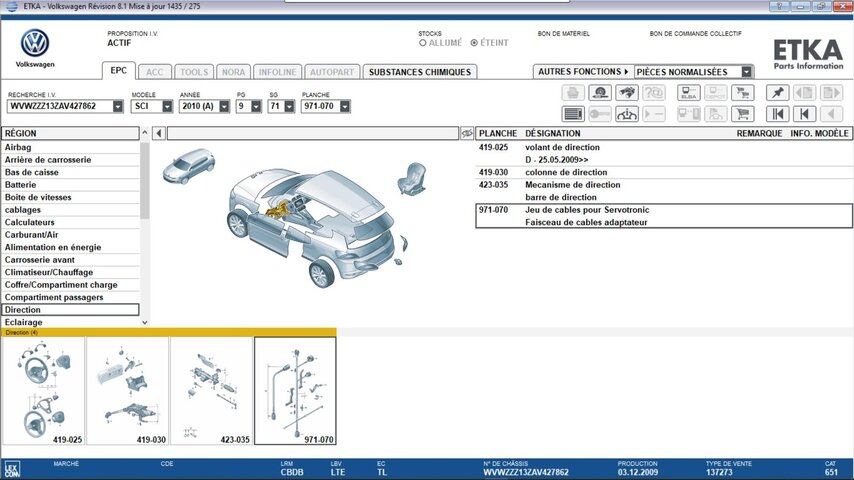Image resolution: width=854 pixels, height=480 pixels.
Task: Click the multiple shopping carts icon
Action: pyautogui.click(x=742, y=93)
